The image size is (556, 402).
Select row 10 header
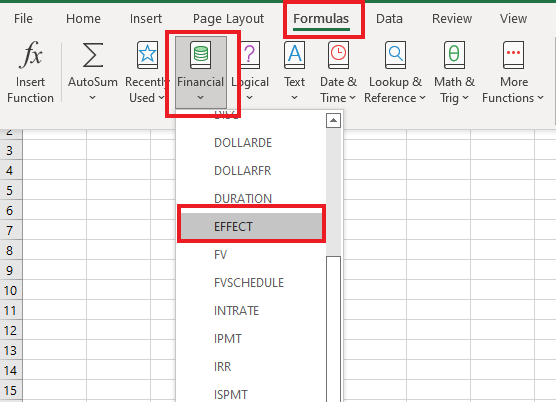click(x=11, y=290)
